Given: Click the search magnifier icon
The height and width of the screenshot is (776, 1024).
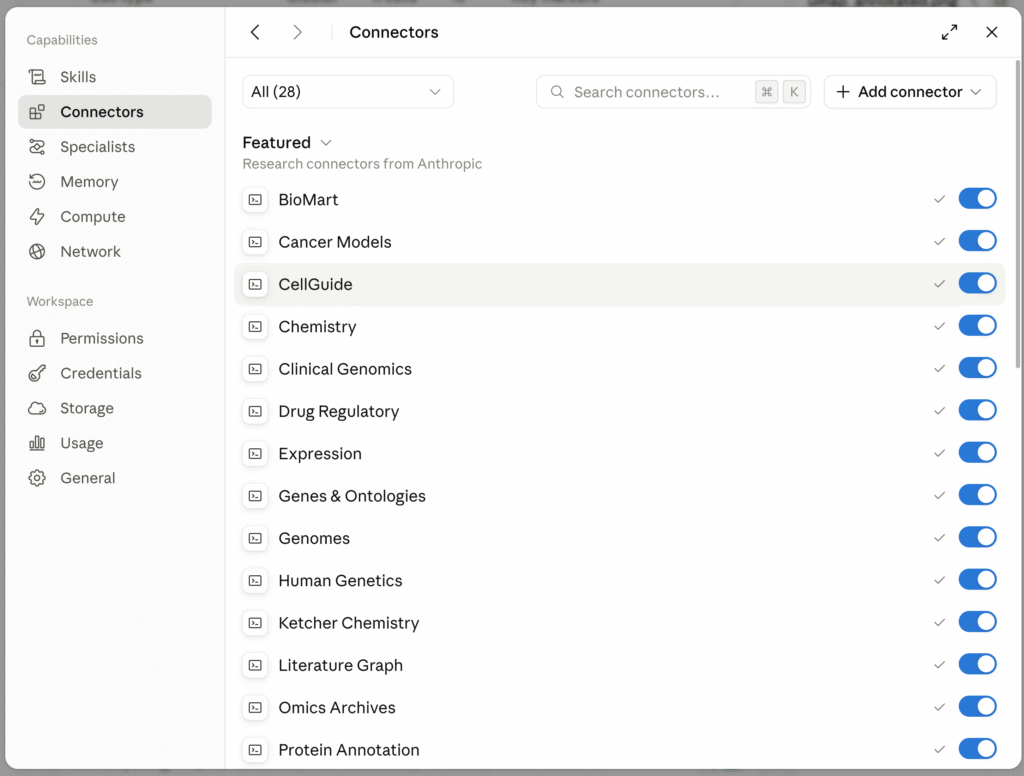Looking at the screenshot, I should click(557, 91).
